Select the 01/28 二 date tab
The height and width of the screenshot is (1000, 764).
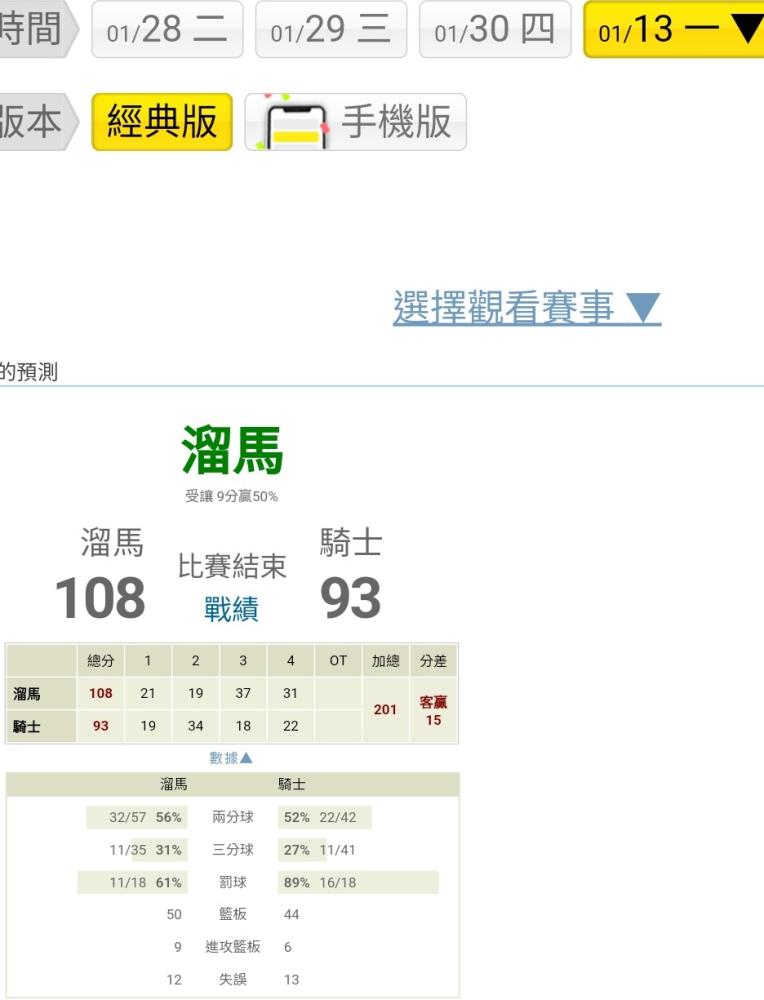click(167, 29)
